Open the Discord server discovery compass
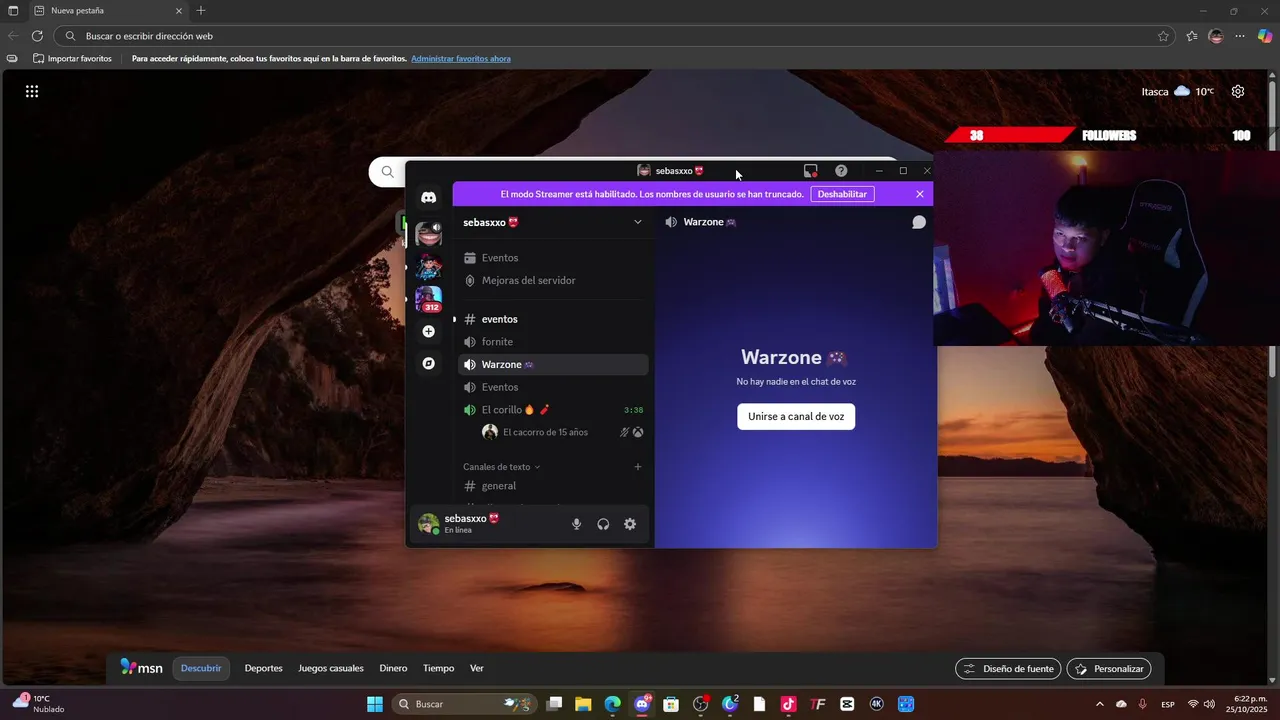The height and width of the screenshot is (720, 1280). coord(428,363)
